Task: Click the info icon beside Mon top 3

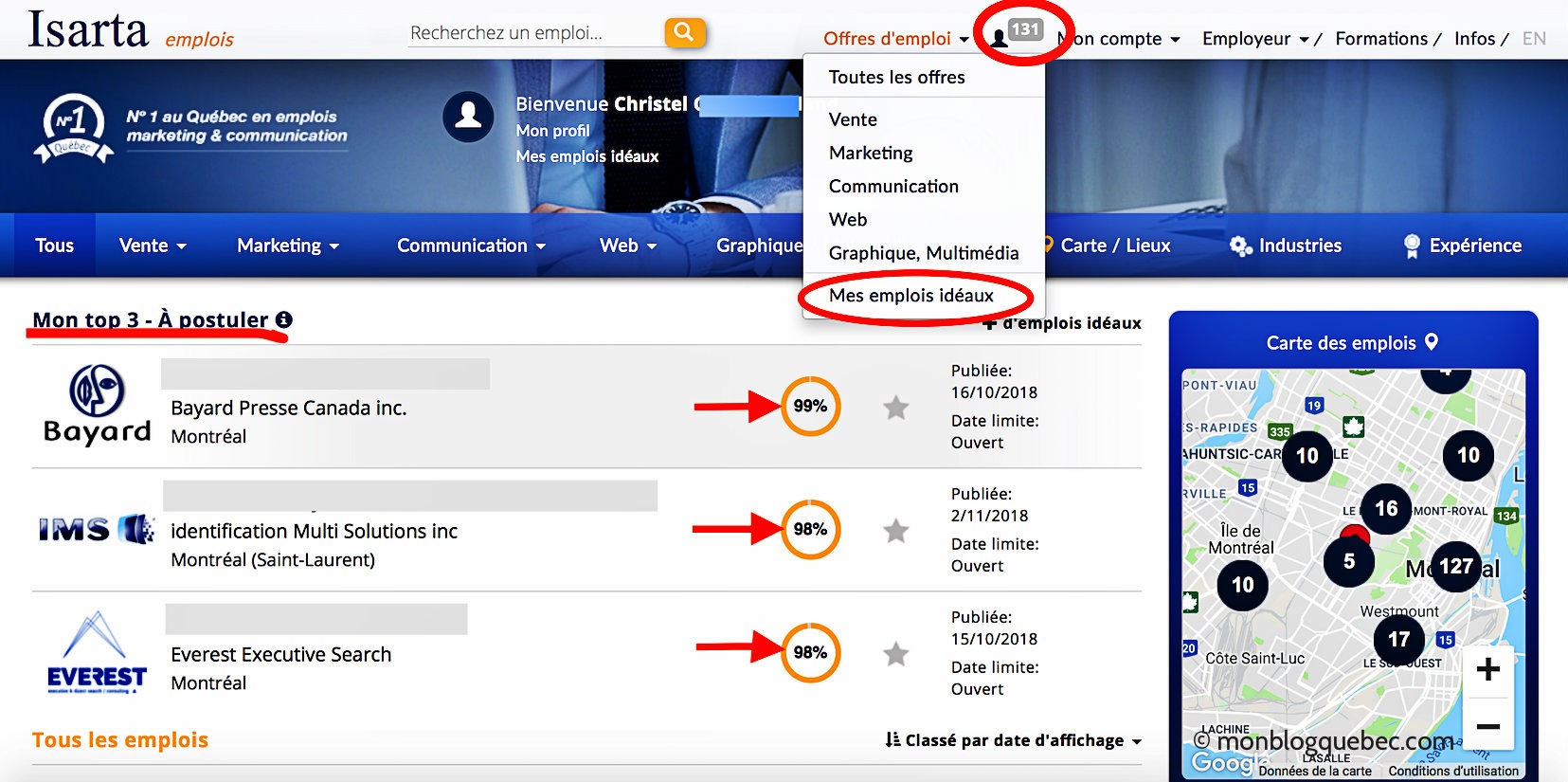Action: (283, 320)
